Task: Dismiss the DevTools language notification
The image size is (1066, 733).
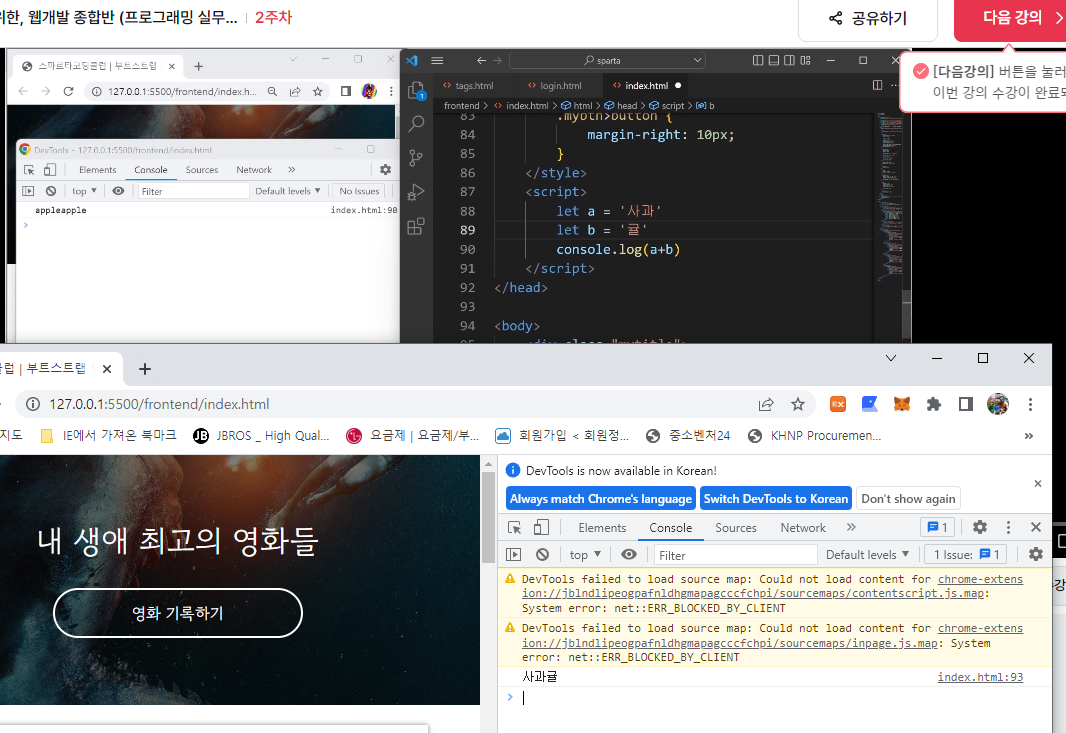Action: click(1037, 483)
